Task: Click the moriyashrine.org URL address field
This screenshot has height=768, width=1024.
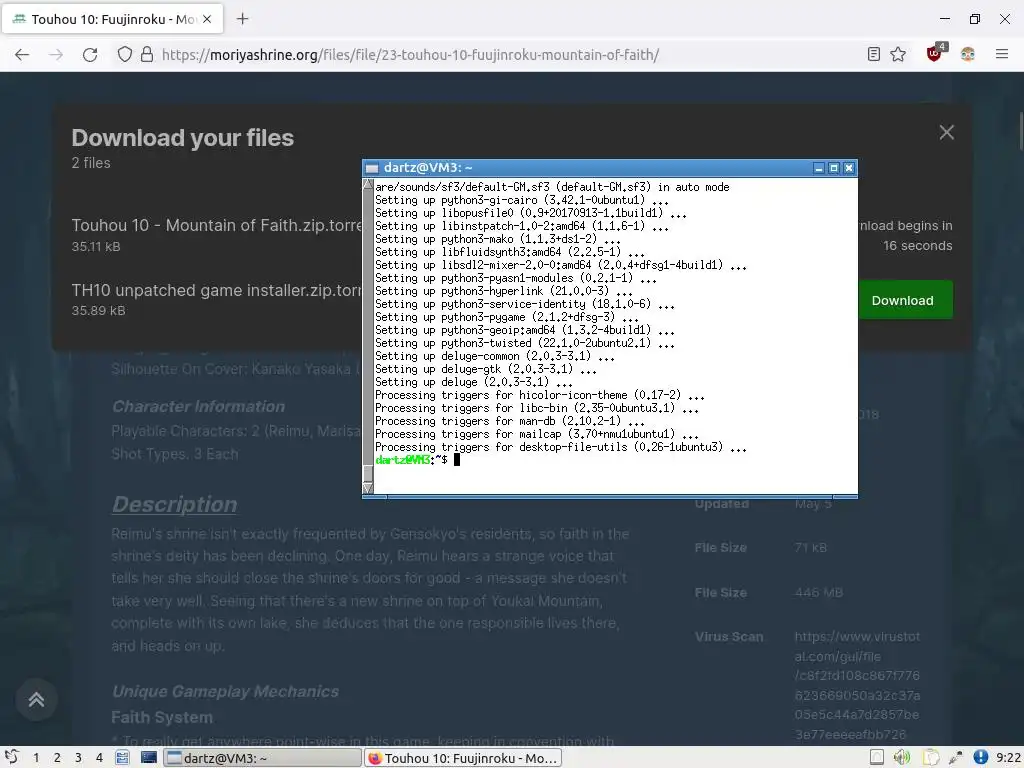Action: click(410, 55)
